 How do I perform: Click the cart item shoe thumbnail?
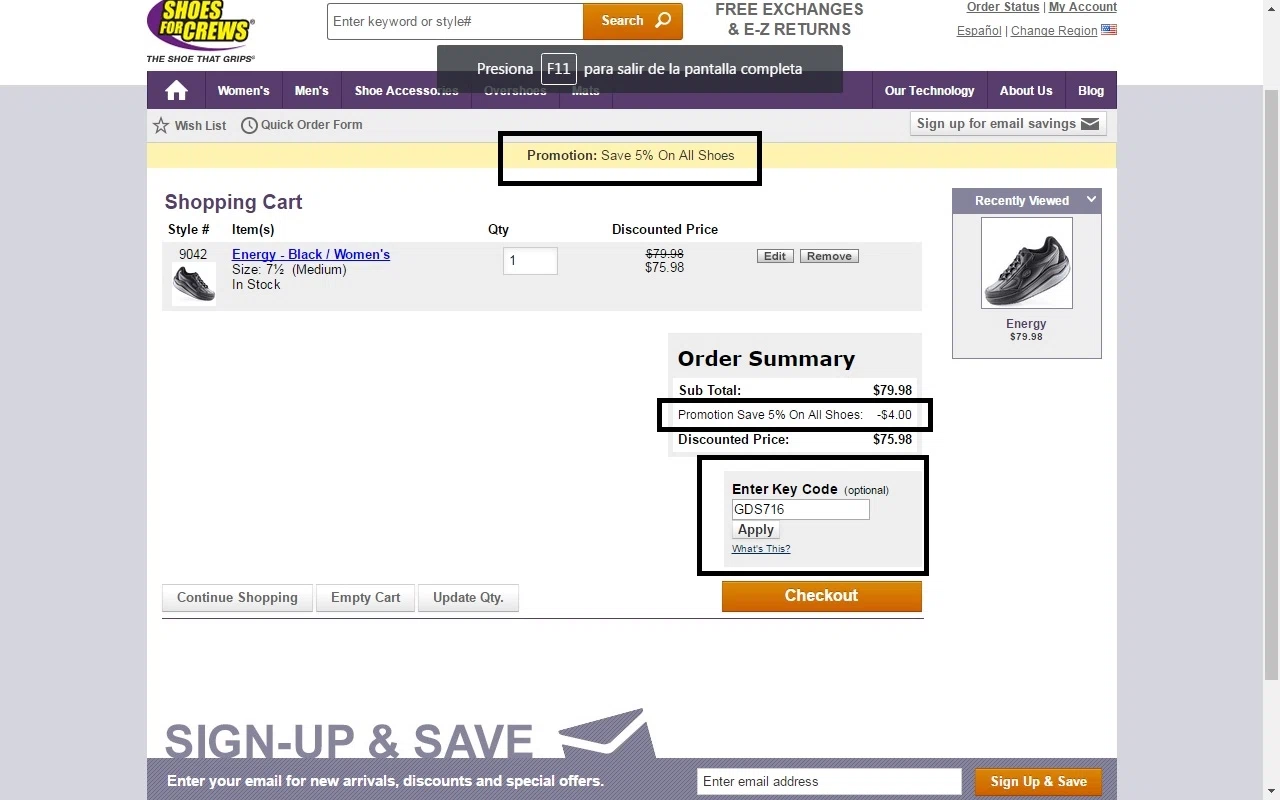tap(194, 284)
